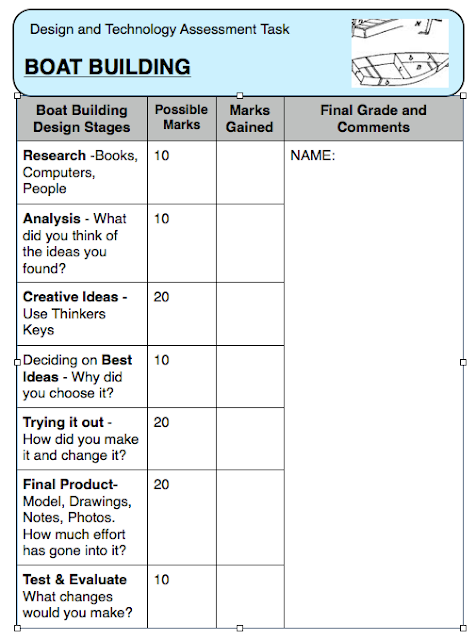This screenshot has width=476, height=640.
Task: Click the boat sketch image in header
Action: [x=400, y=53]
